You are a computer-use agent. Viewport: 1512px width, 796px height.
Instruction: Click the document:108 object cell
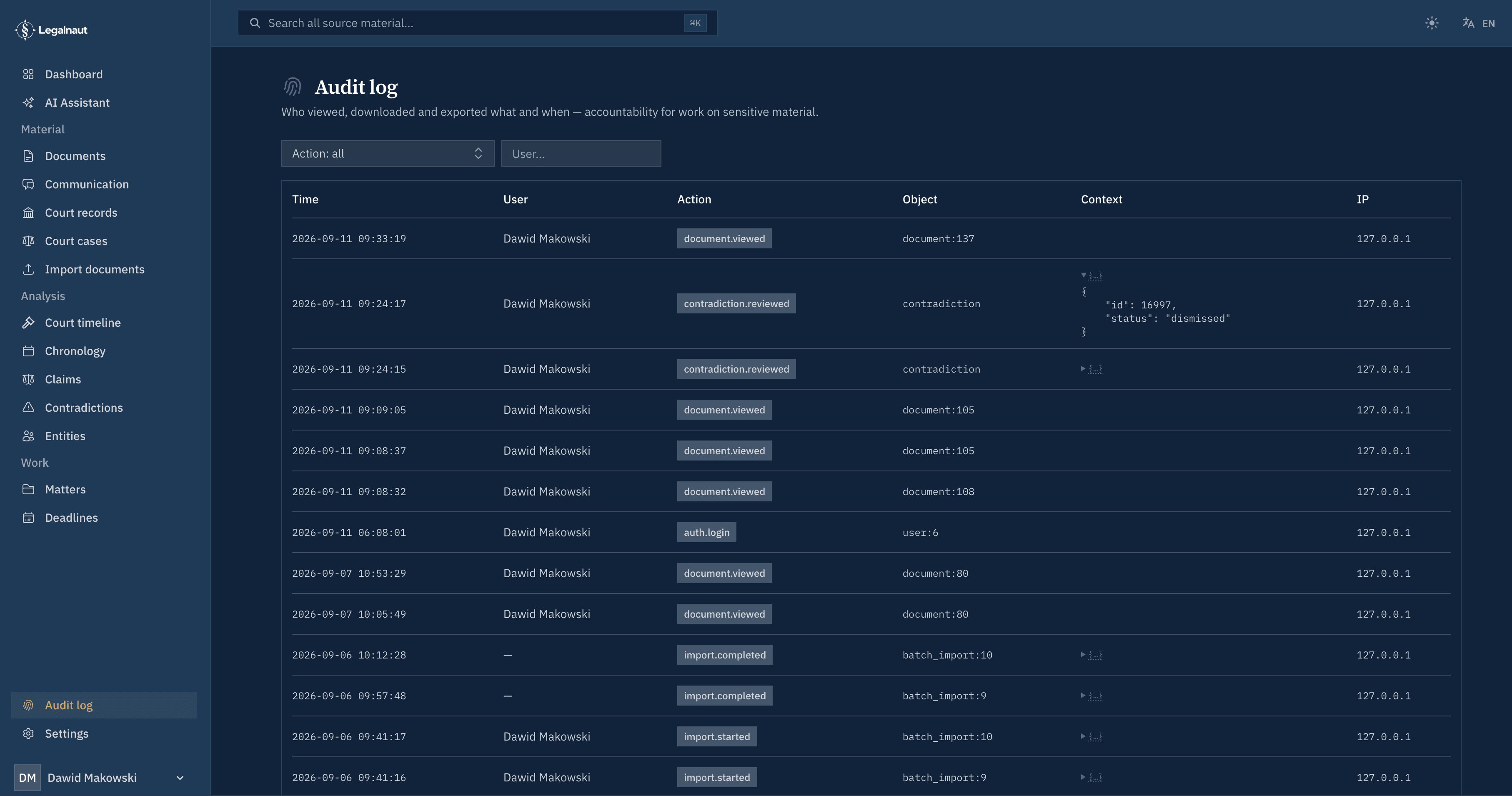click(938, 492)
